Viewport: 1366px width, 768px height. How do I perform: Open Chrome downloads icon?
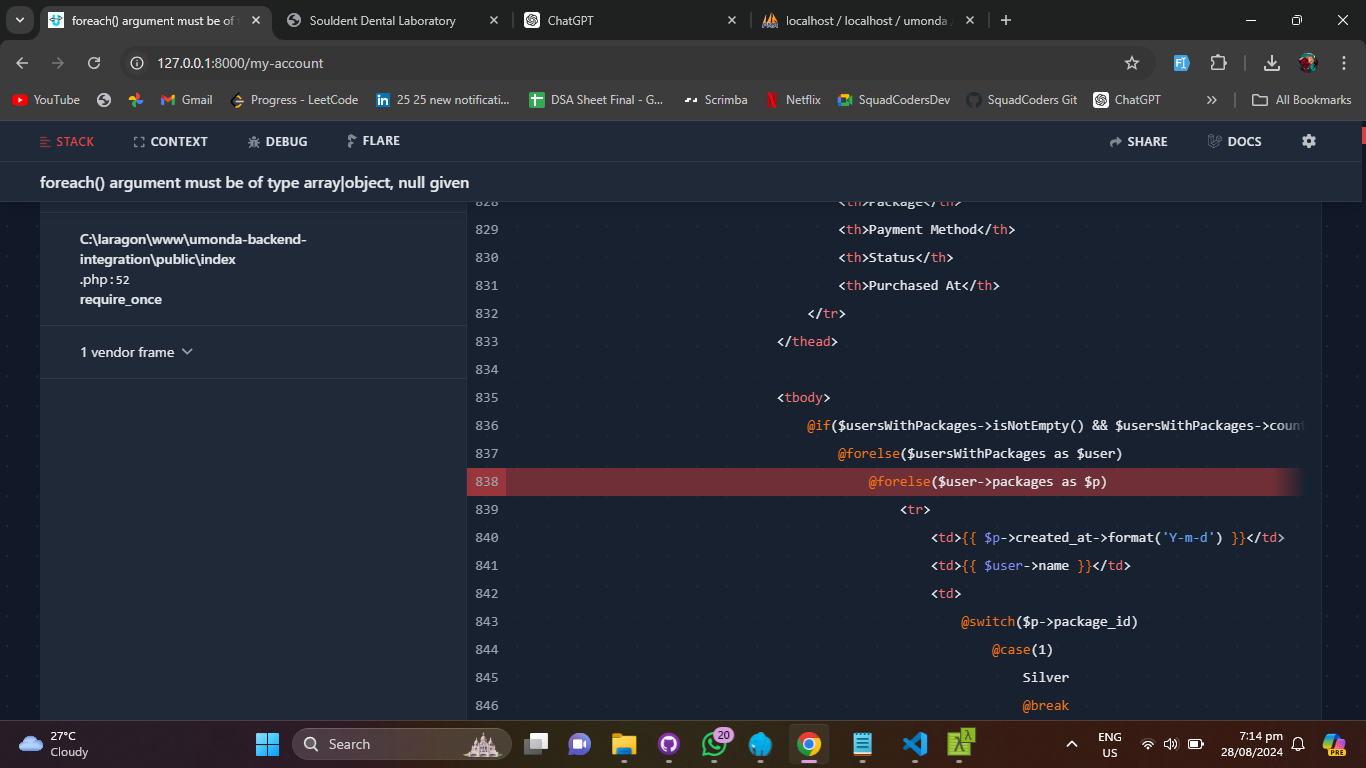(x=1272, y=63)
